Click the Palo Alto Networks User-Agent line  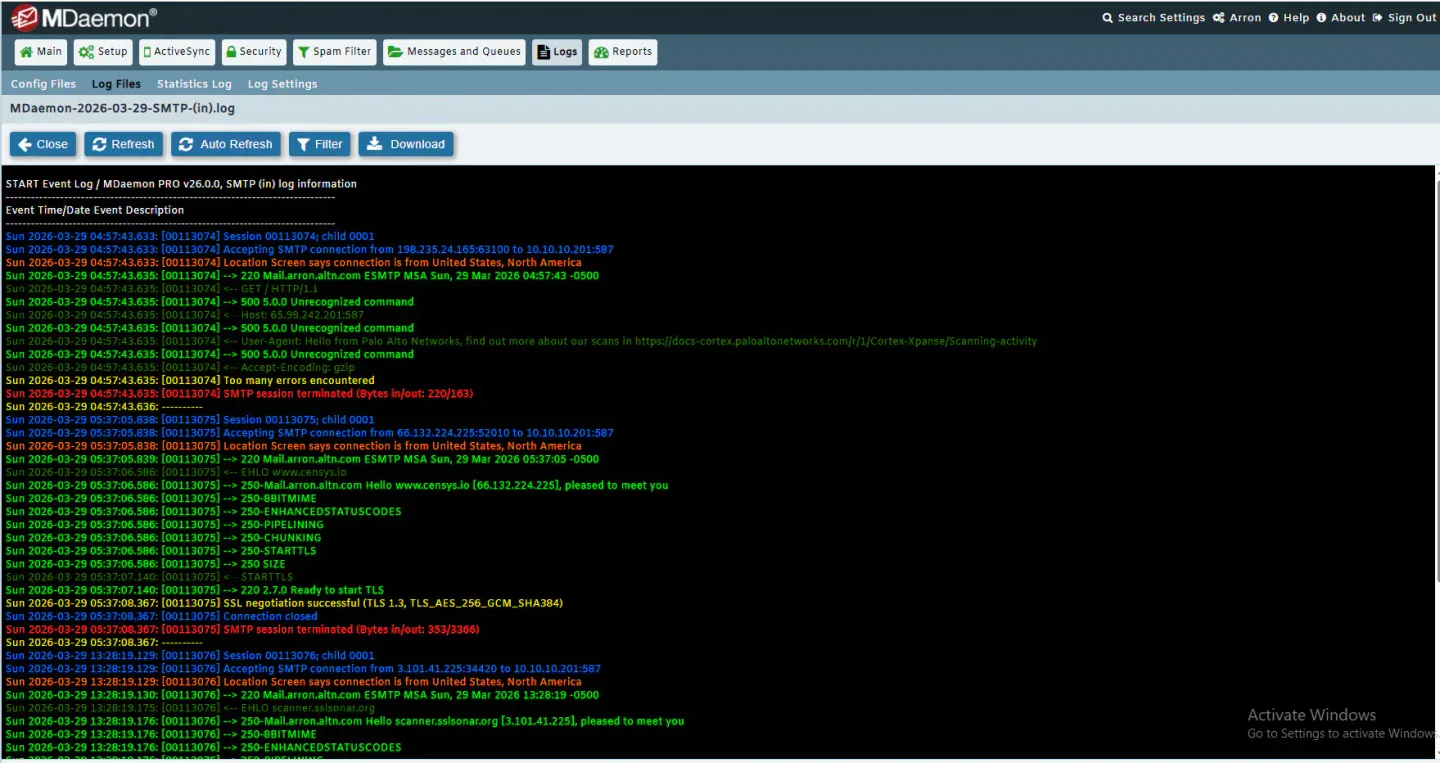[522, 341]
